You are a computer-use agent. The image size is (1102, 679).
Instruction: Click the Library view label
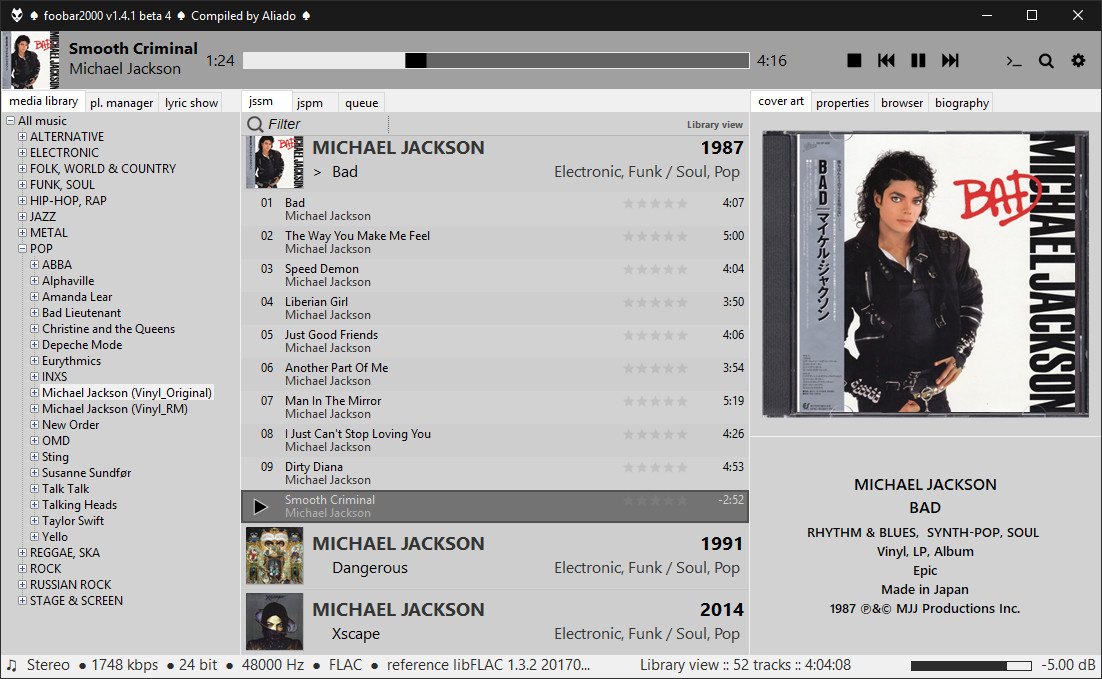[x=714, y=125]
